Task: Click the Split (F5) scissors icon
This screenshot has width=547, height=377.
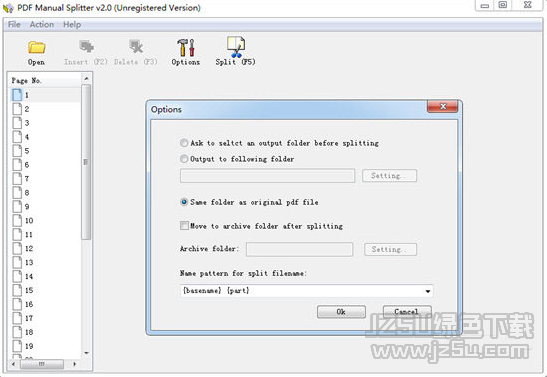Action: (x=236, y=47)
